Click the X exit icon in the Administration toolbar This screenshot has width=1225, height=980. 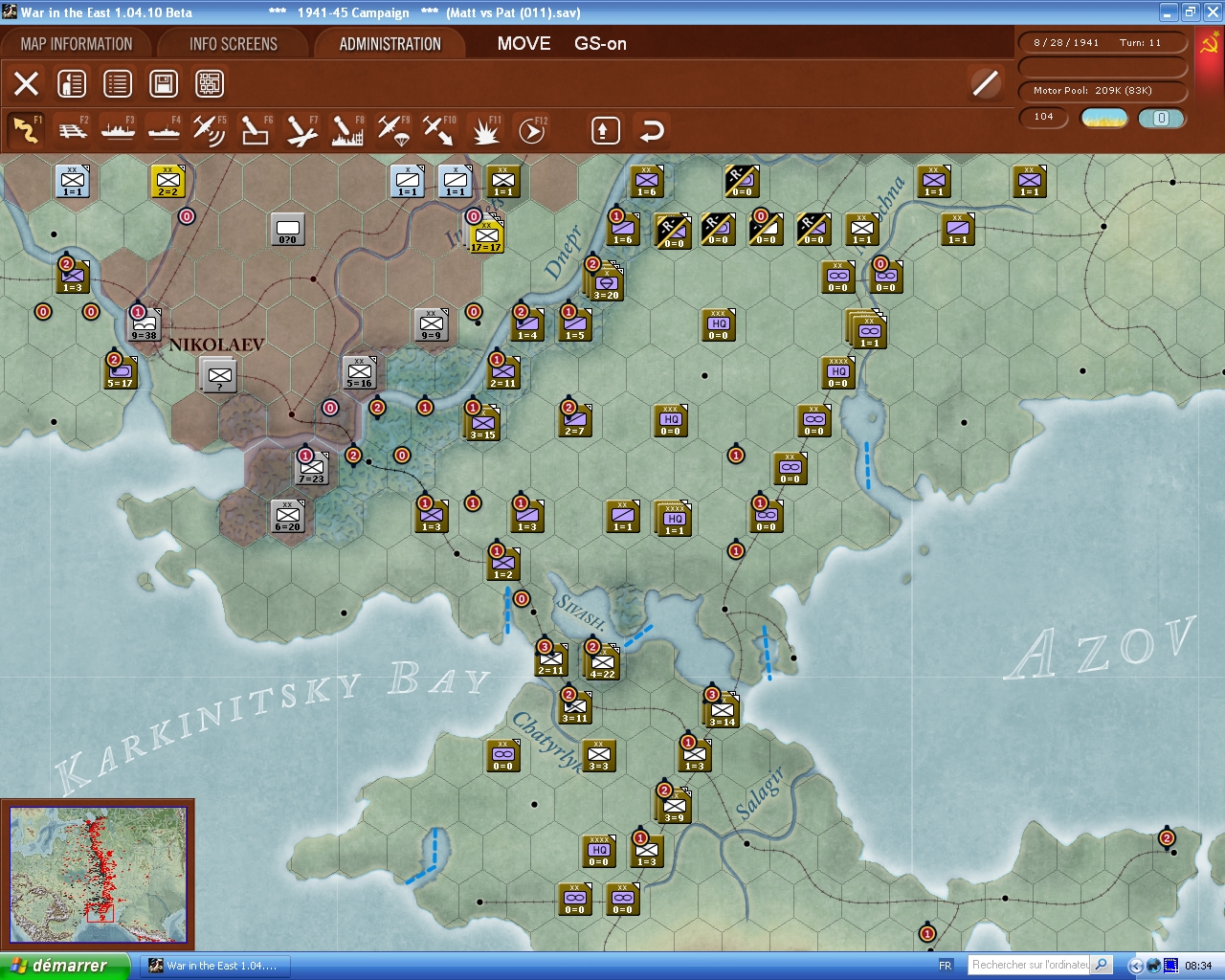click(x=27, y=83)
